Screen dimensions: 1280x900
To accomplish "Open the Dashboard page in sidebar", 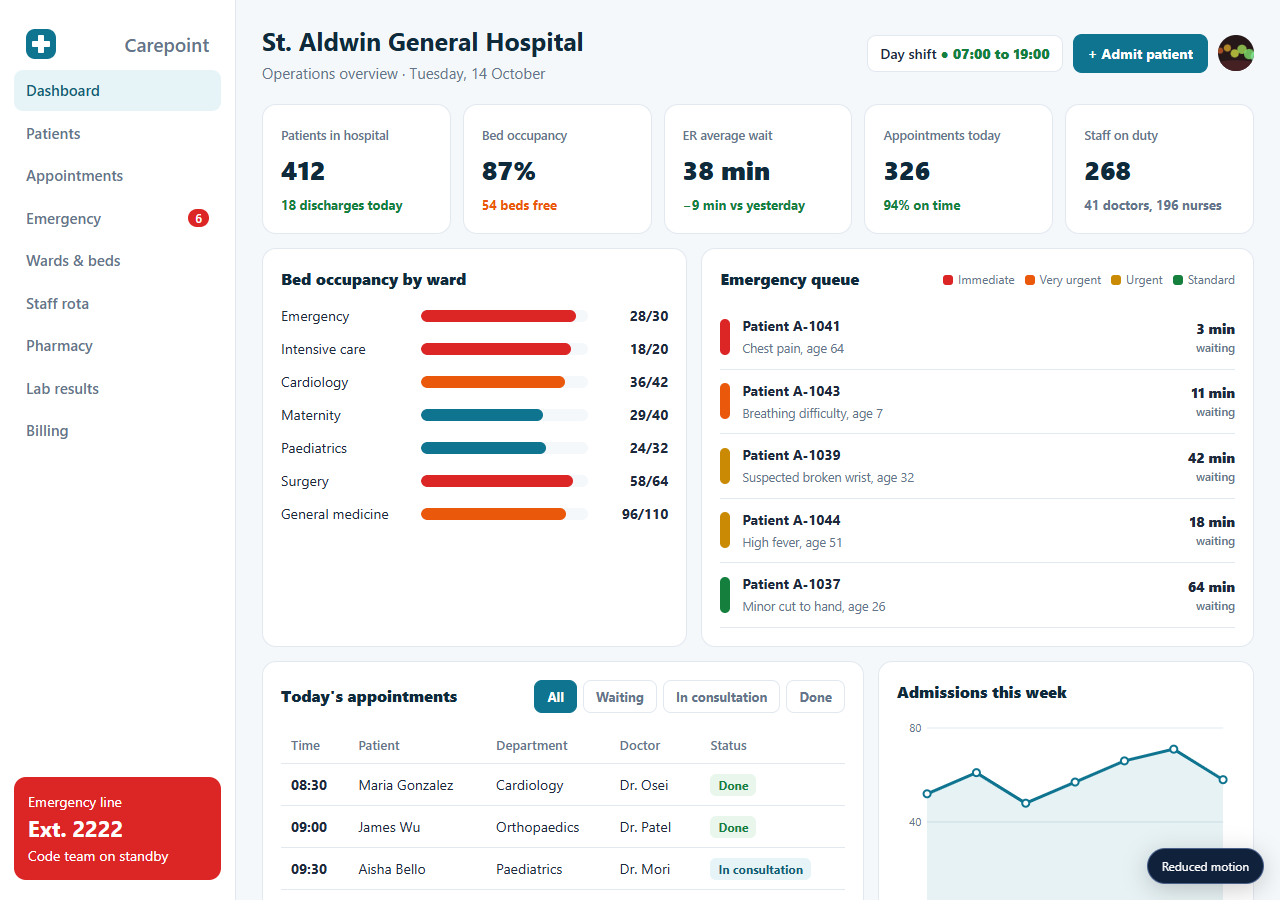I will pyautogui.click(x=117, y=91).
